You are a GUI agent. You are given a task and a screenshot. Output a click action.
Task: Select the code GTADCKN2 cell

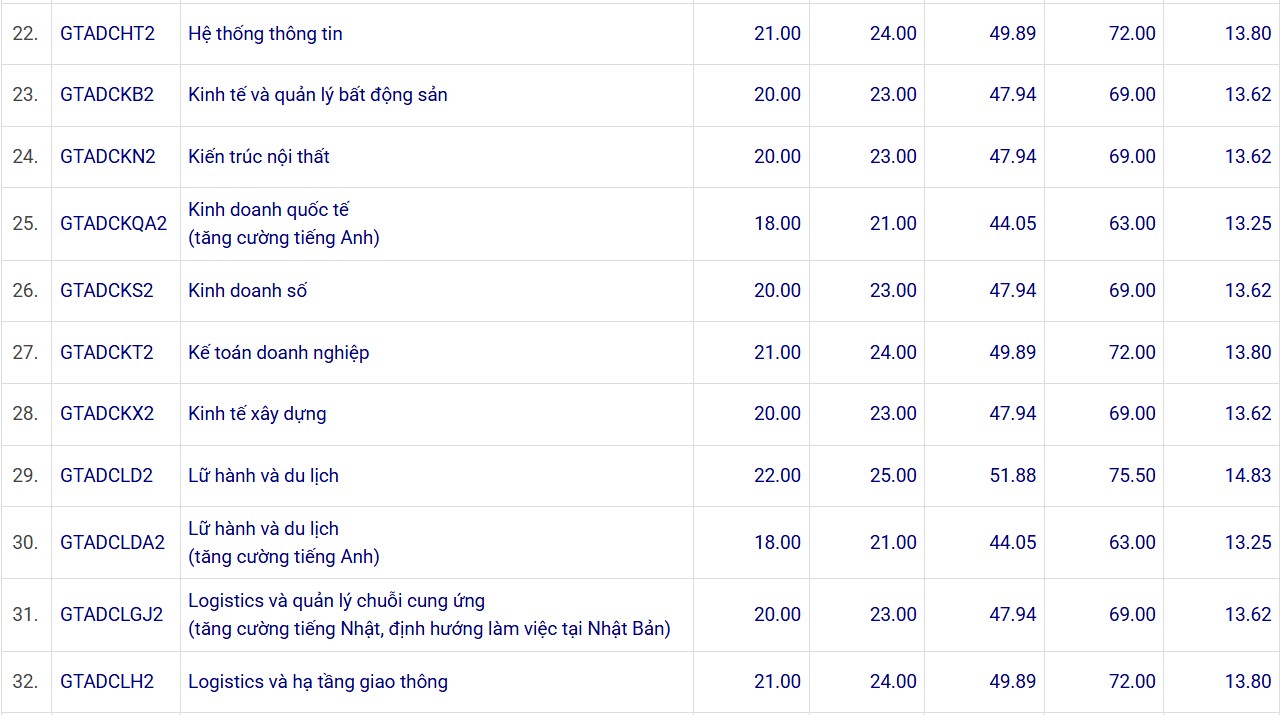point(108,157)
